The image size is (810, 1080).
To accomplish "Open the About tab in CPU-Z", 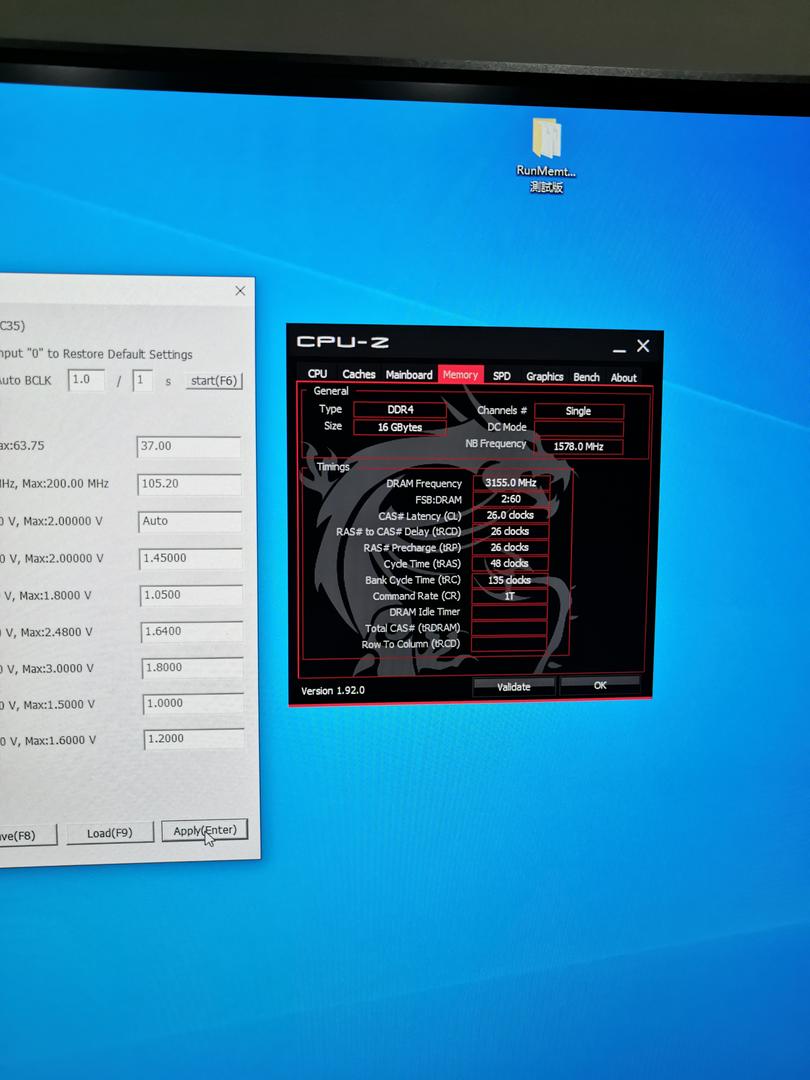I will click(623, 377).
